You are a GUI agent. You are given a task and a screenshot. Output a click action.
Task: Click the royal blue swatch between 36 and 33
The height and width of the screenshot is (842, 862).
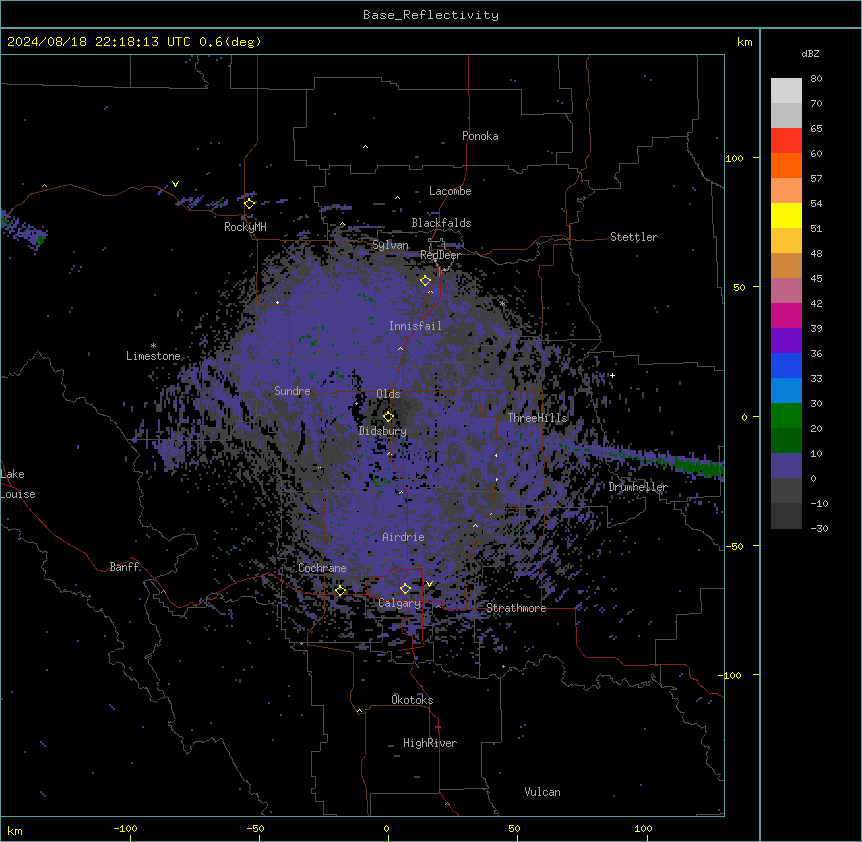tap(786, 365)
